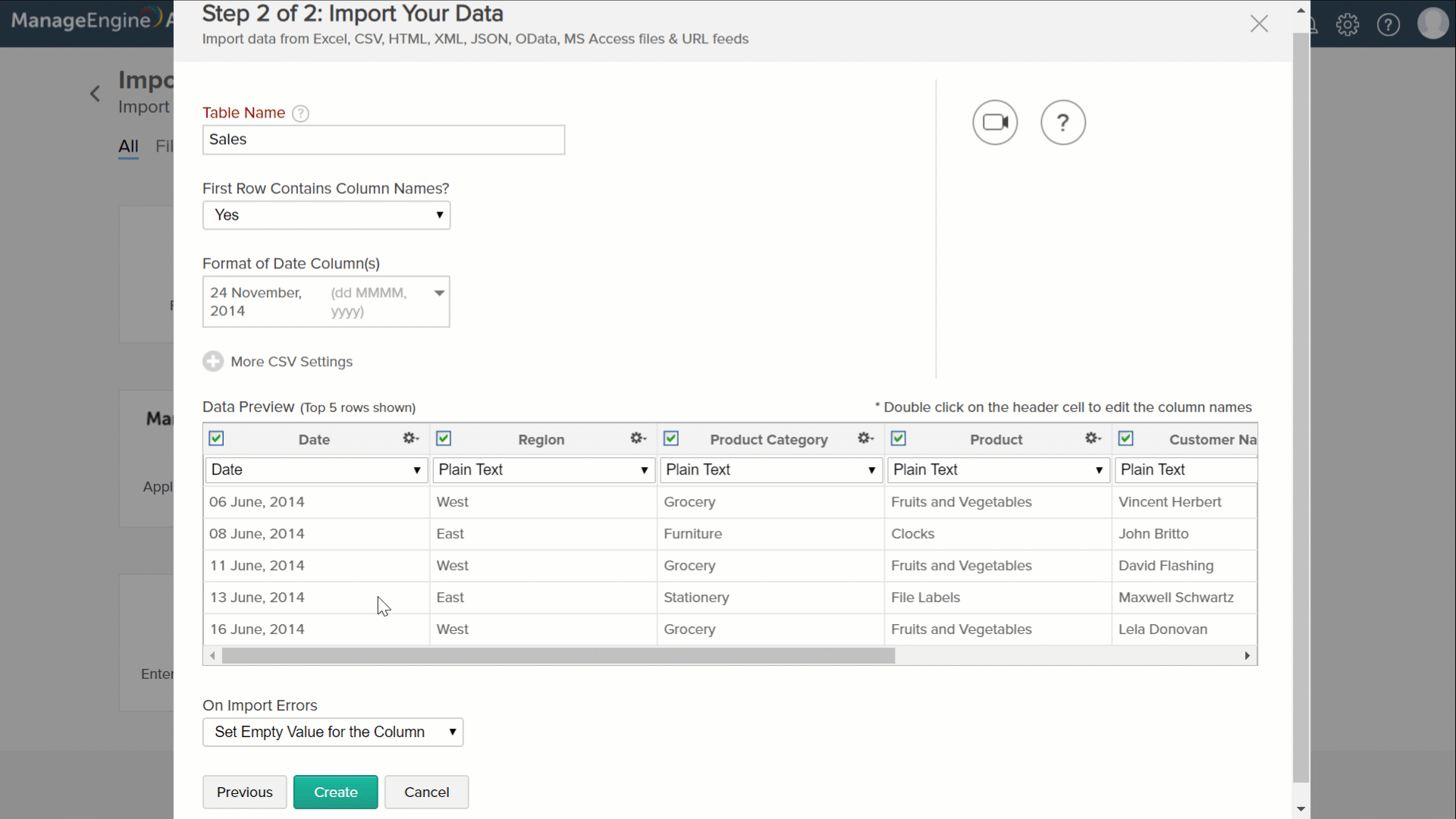
Task: Uncheck the Region column checkbox
Action: pyautogui.click(x=444, y=438)
